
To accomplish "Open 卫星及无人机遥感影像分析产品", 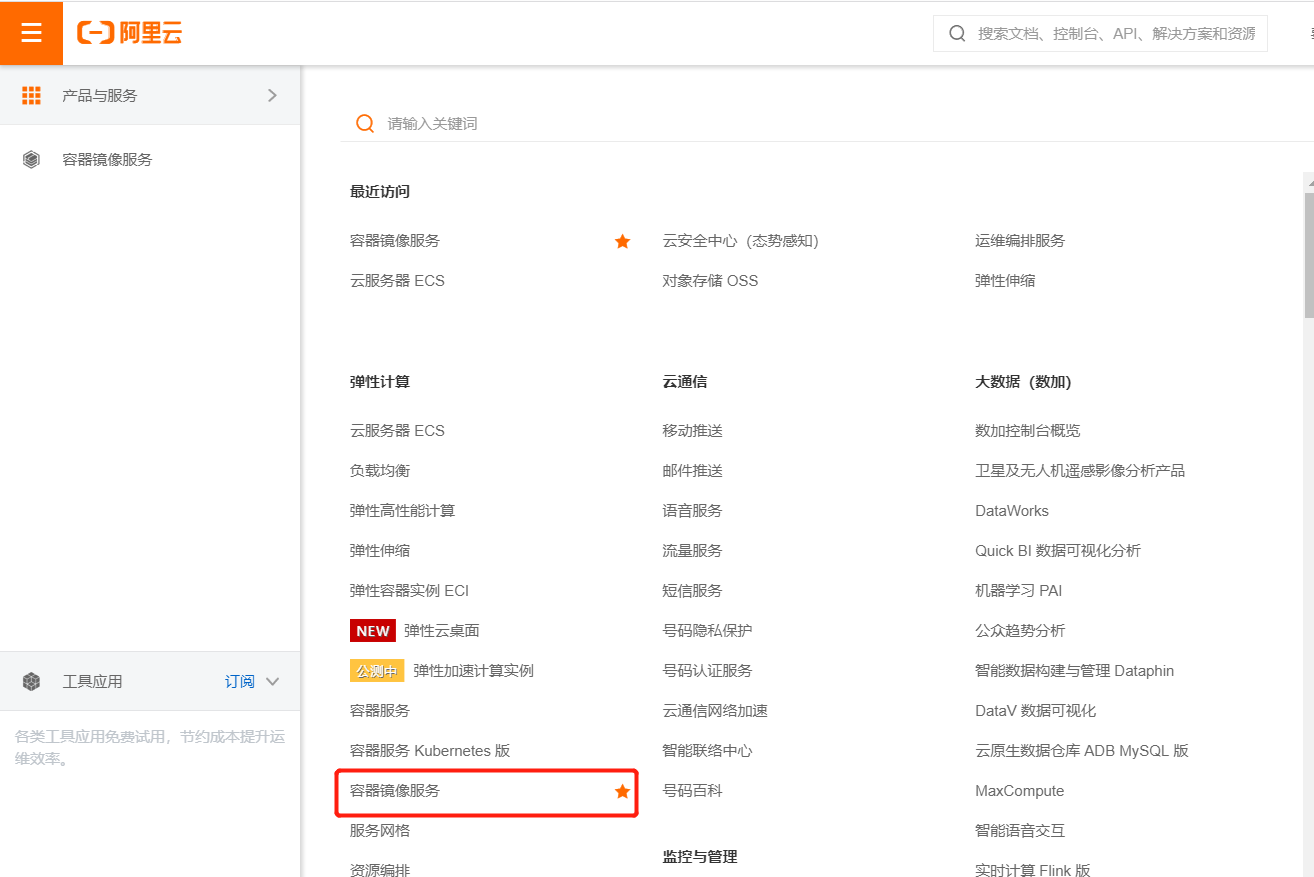I will [x=1080, y=471].
